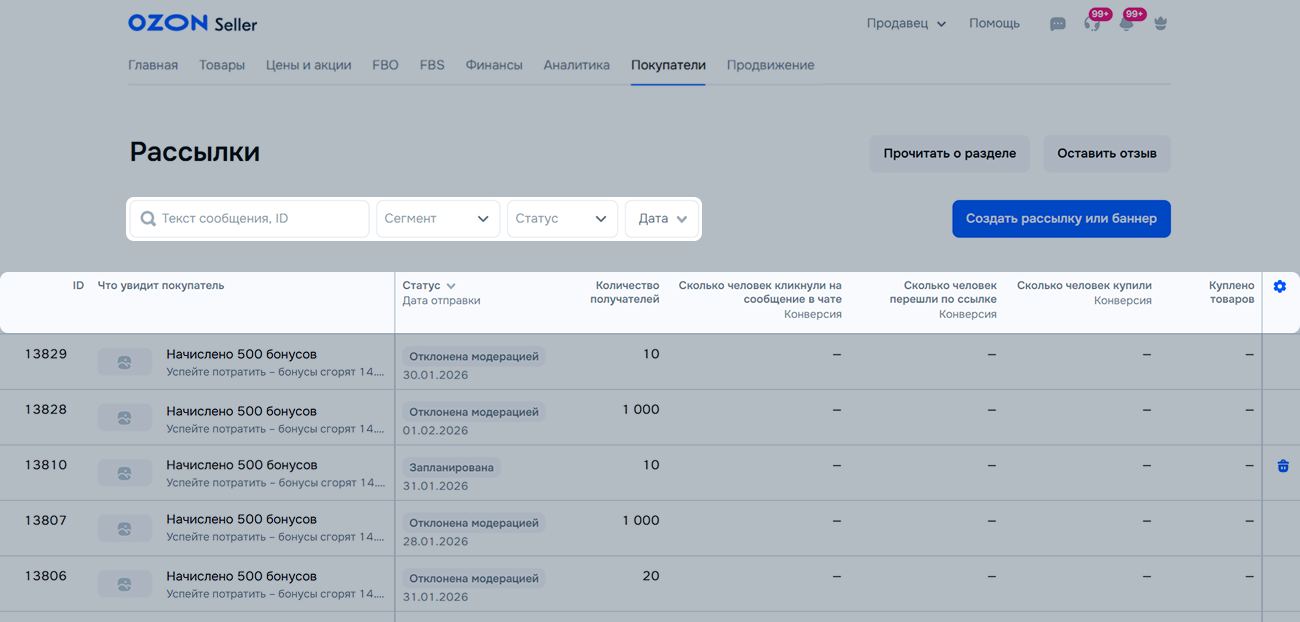Open the chat messages icon
Image resolution: width=1300 pixels, height=622 pixels.
coord(1057,24)
